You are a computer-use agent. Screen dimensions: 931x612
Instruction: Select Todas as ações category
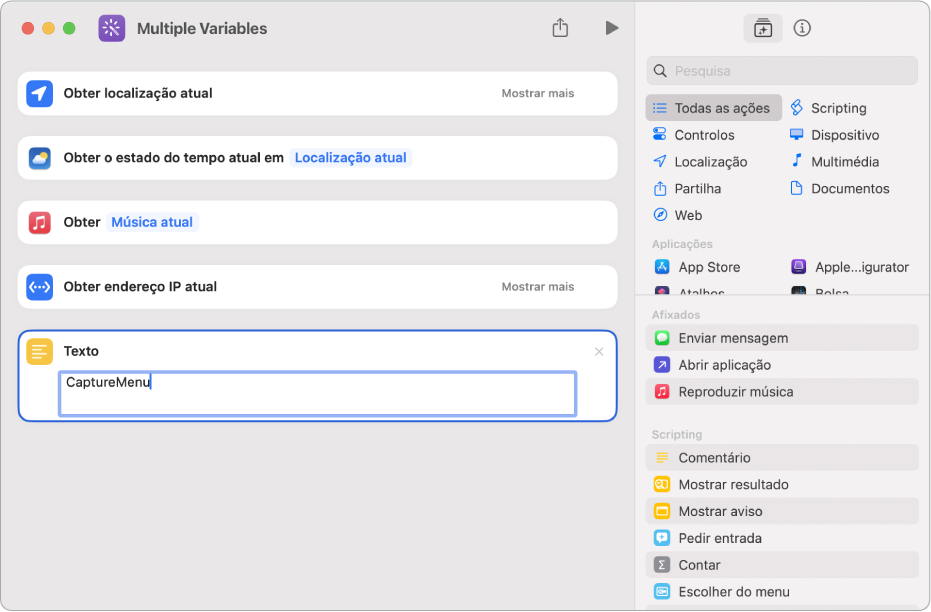[x=713, y=108]
